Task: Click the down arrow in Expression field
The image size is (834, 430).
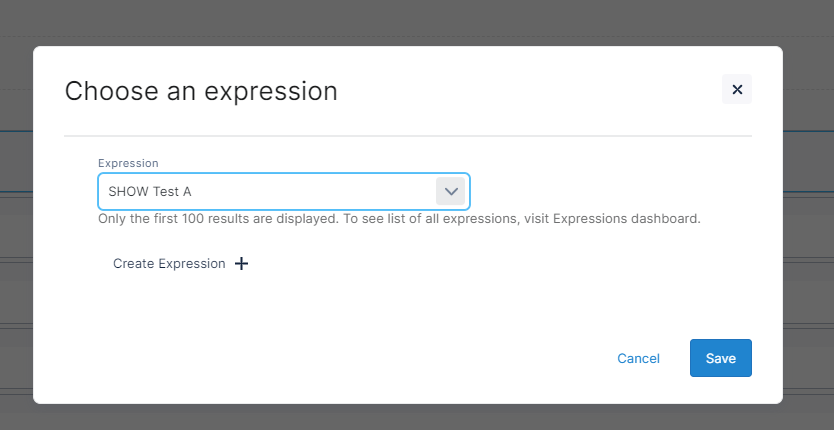Action: [x=451, y=191]
